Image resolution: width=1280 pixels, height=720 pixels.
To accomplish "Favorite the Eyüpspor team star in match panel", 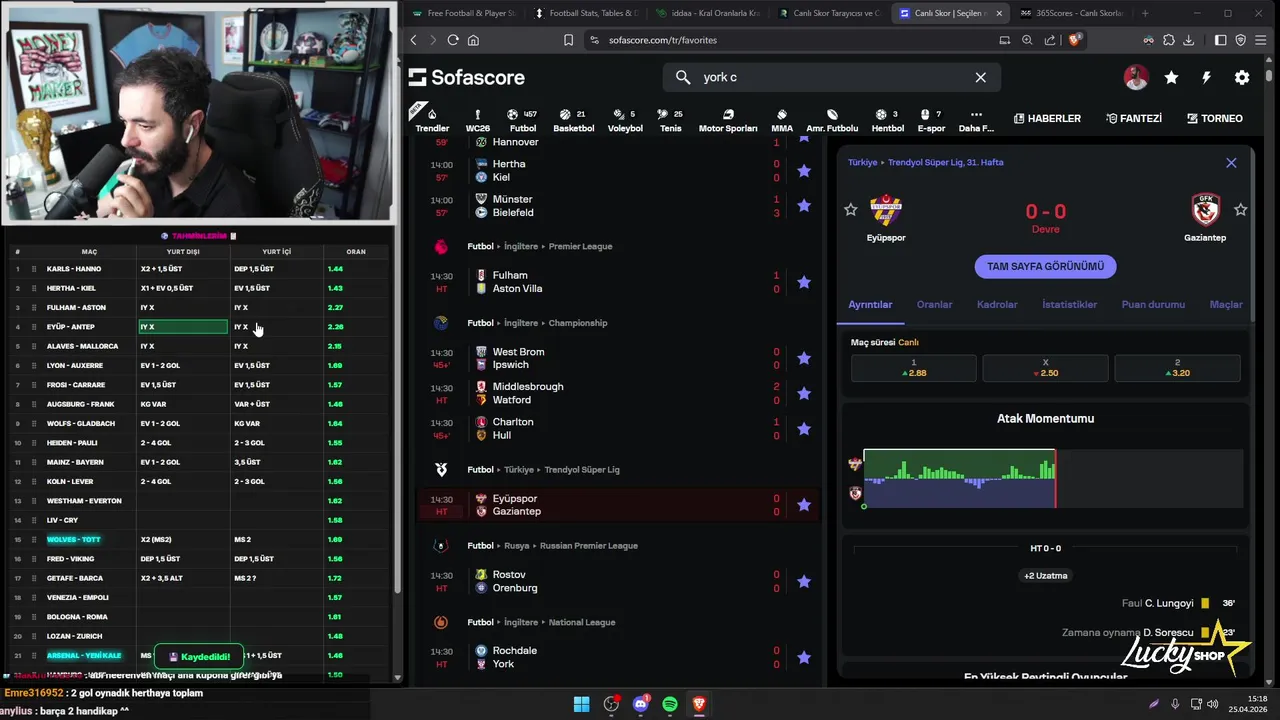I will (x=851, y=210).
